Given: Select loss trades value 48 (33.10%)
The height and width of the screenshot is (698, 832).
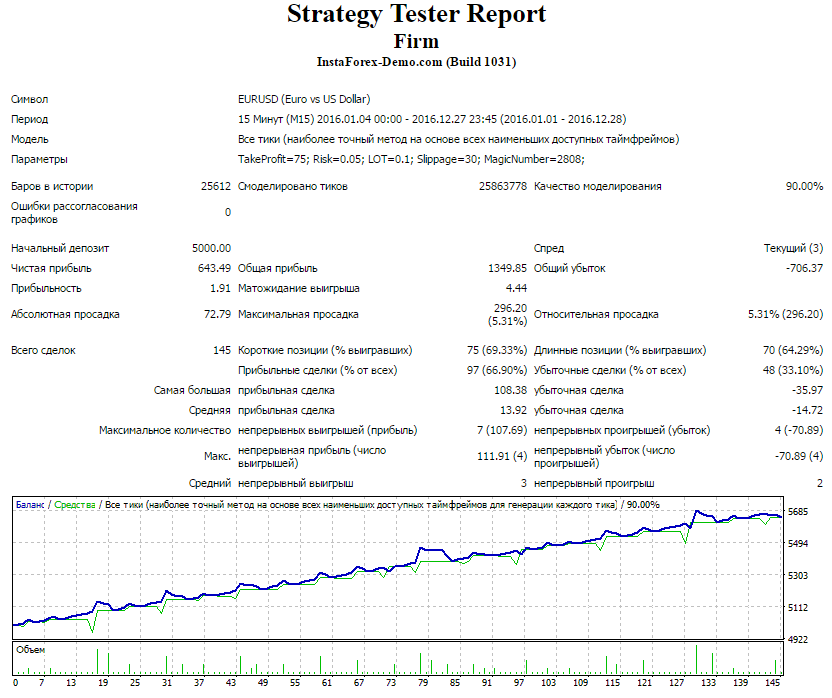Looking at the screenshot, I should 793,370.
